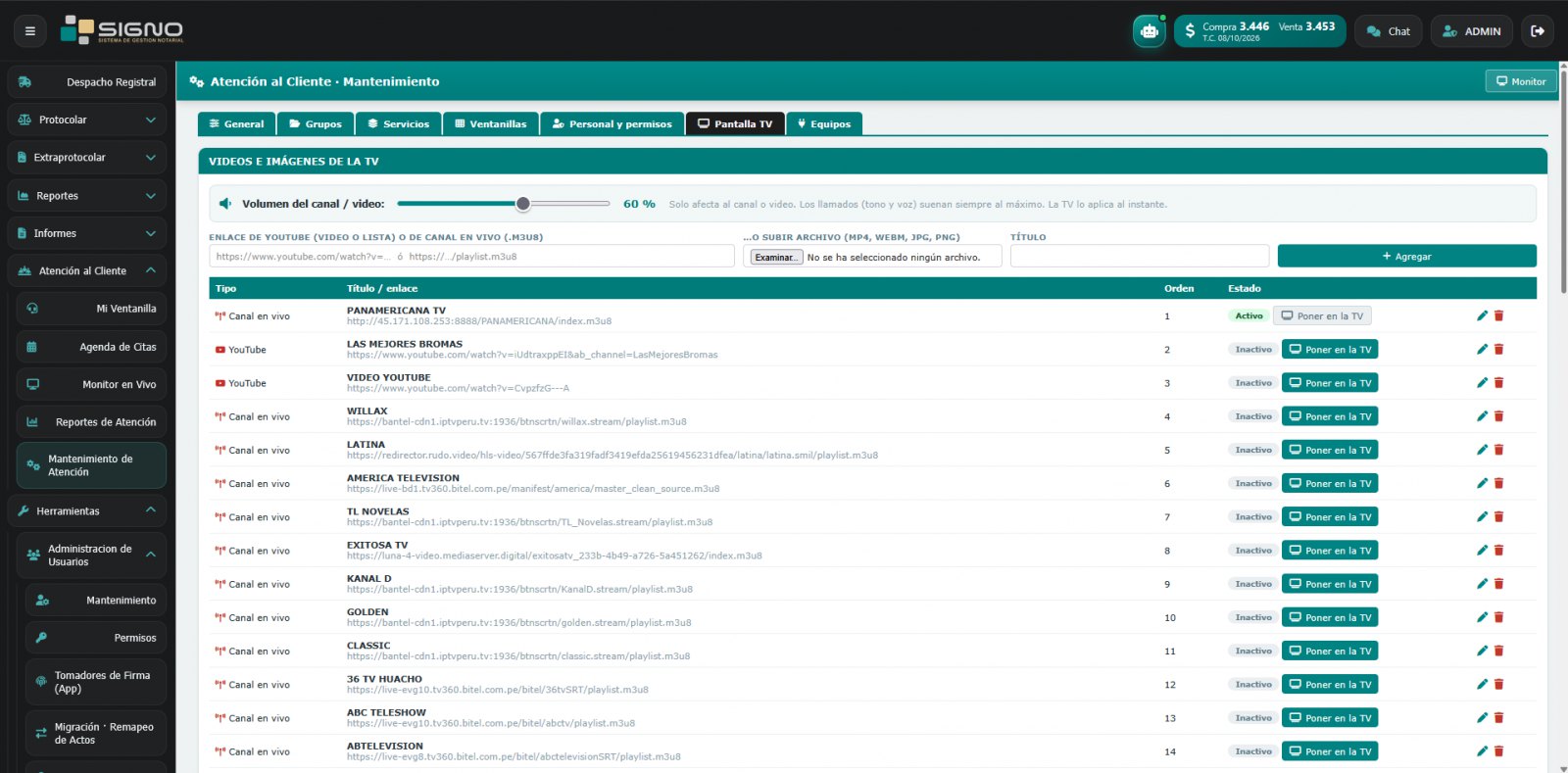Image resolution: width=1568 pixels, height=773 pixels.
Task: Collapse the Atención al Cliente menu
Action: tap(86, 271)
